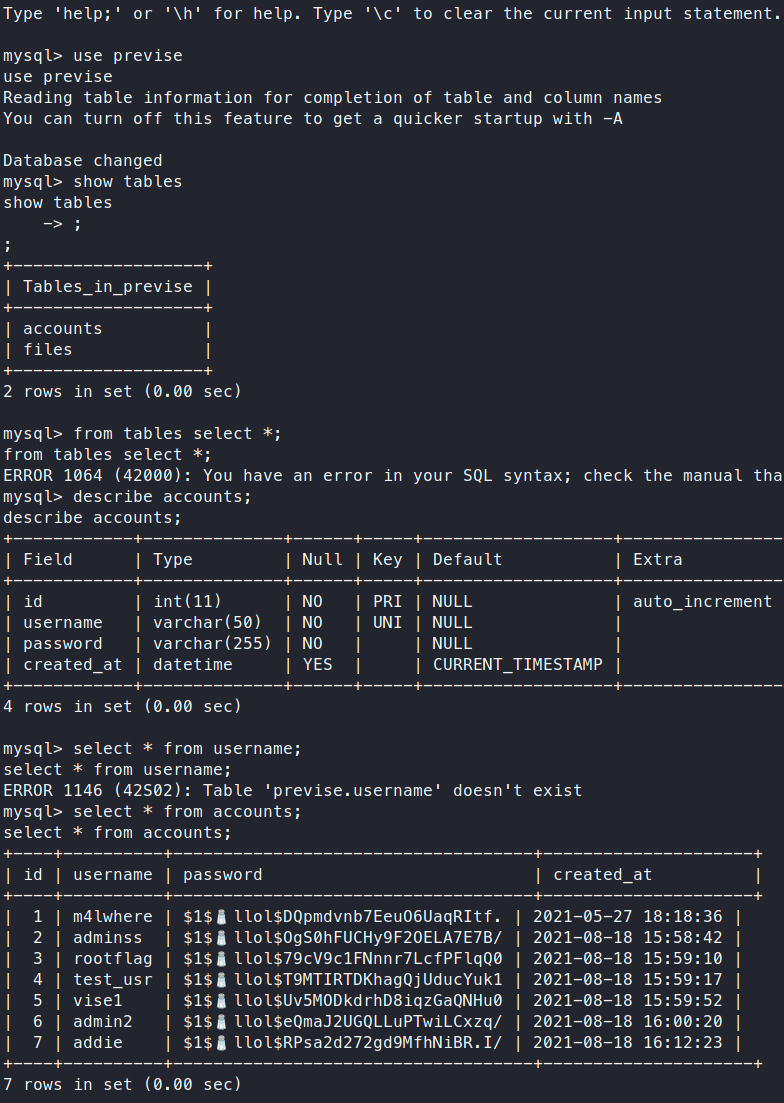
Task: Click the salt emoji in the admin2 row
Action: [x=223, y=1021]
